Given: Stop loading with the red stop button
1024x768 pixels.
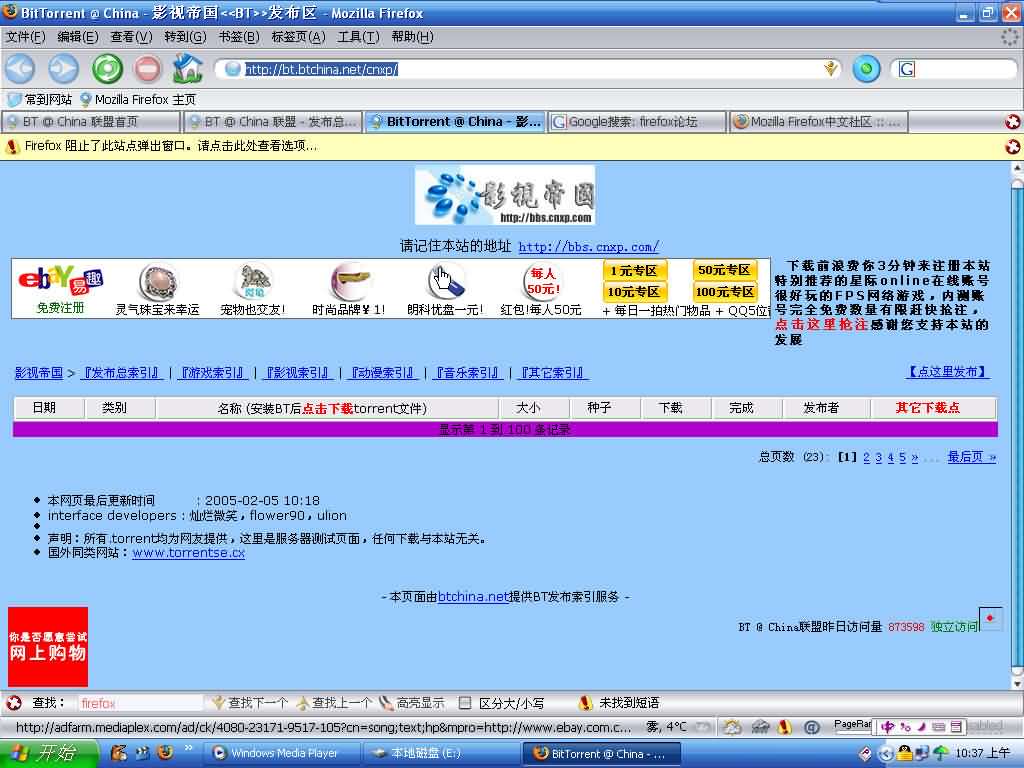Looking at the screenshot, I should tap(148, 69).
